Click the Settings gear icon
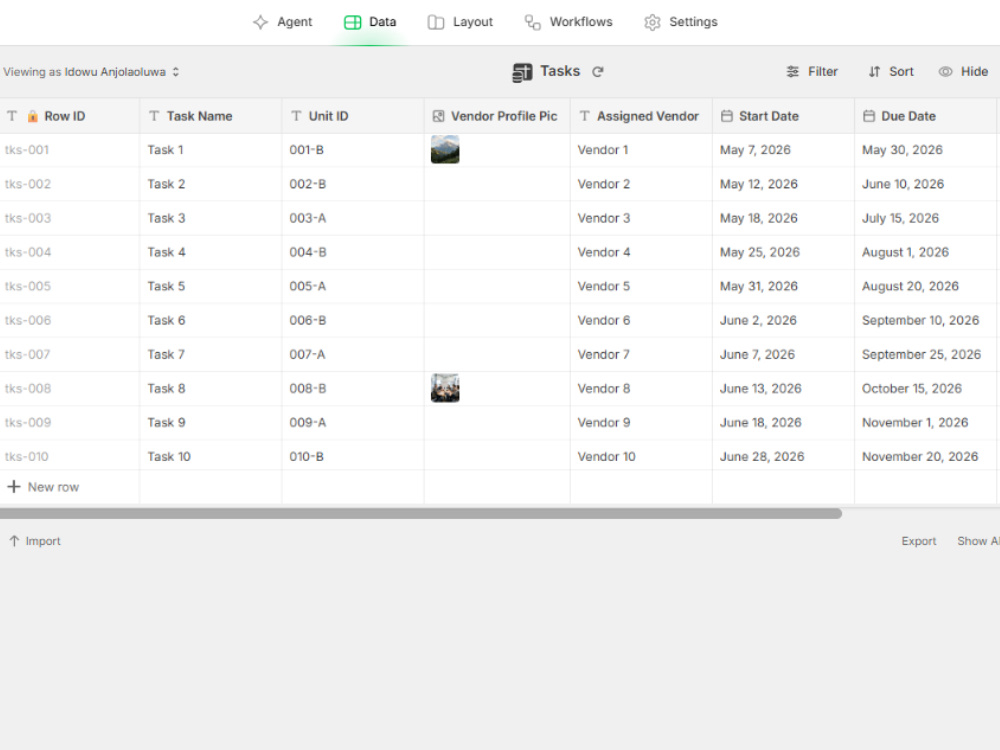This screenshot has height=750, width=1000. point(652,22)
